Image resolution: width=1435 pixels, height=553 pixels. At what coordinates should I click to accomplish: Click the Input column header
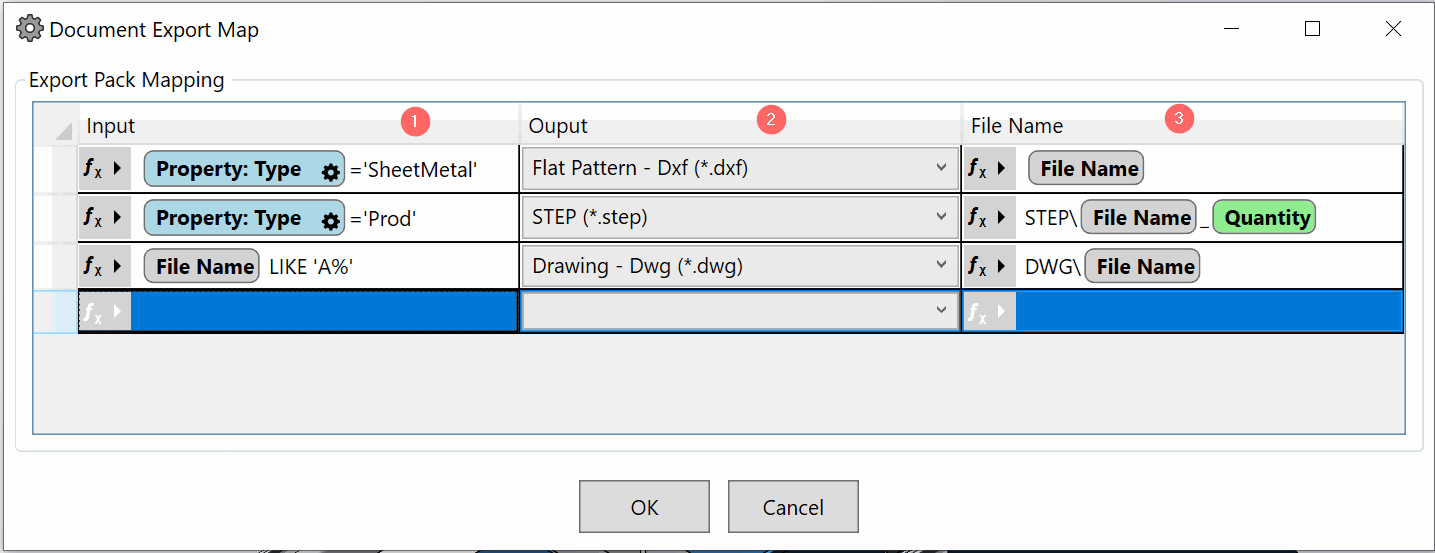(x=111, y=126)
